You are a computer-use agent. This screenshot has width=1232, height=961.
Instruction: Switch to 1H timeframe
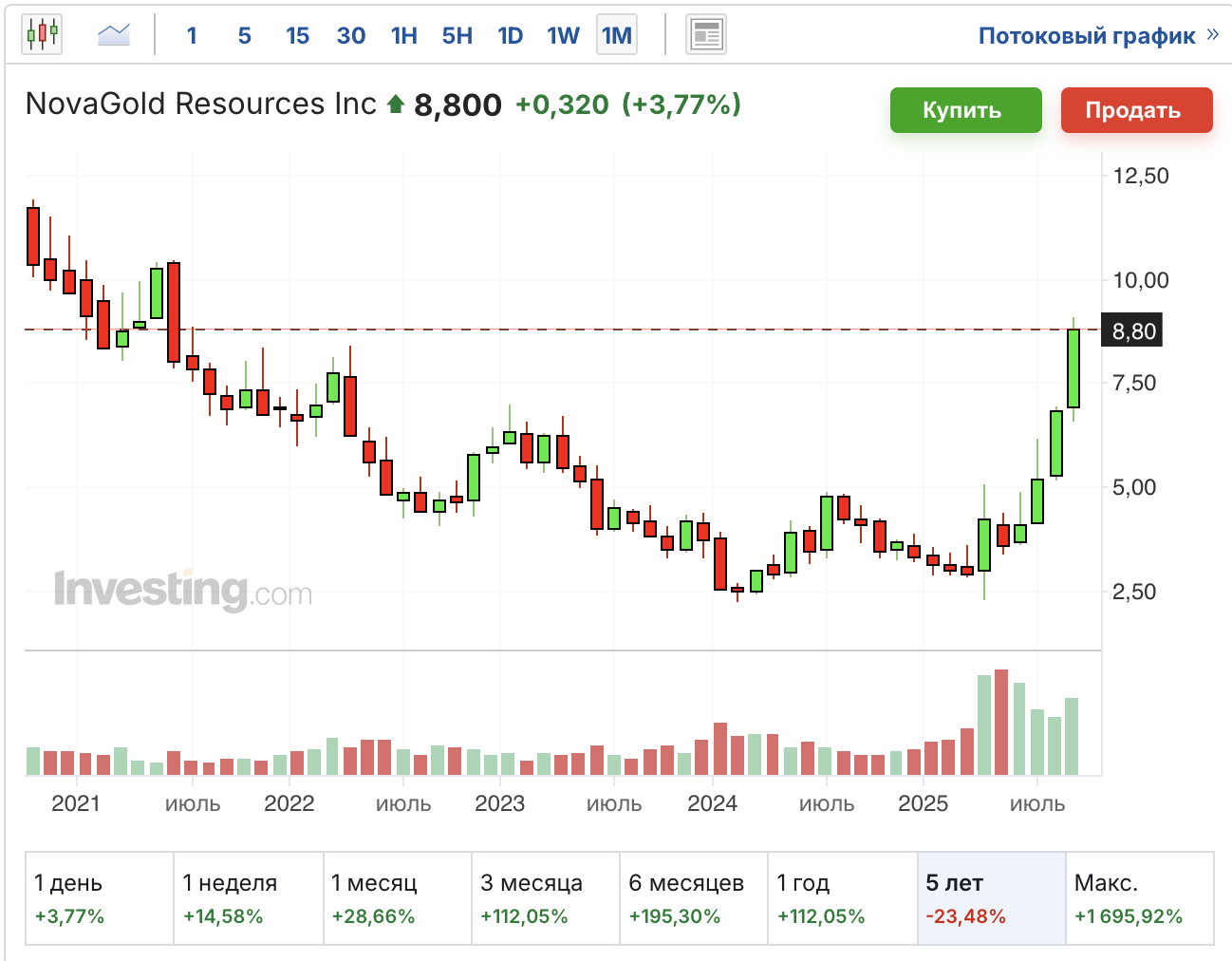(x=403, y=36)
